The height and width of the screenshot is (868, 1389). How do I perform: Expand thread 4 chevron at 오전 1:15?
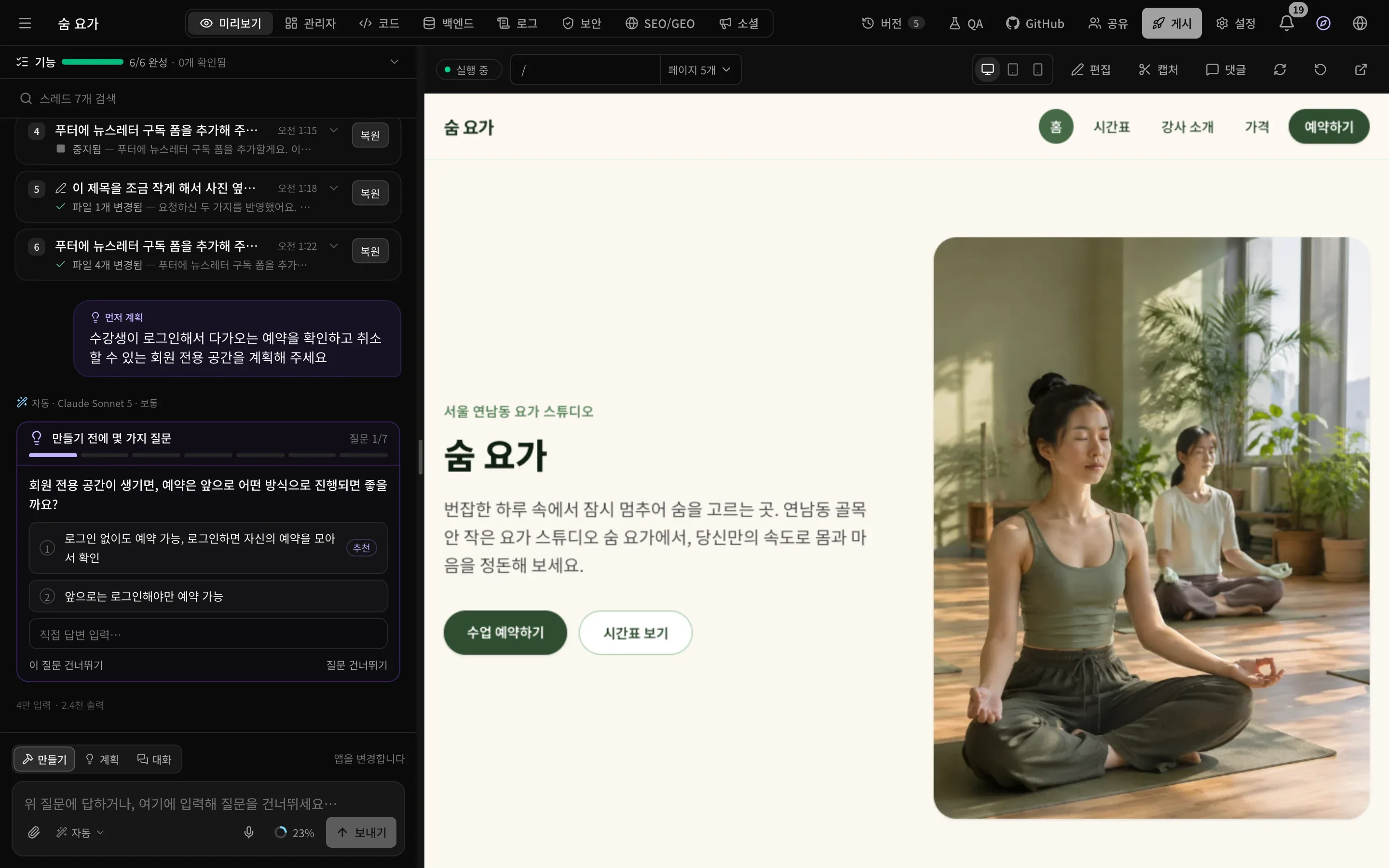[x=333, y=130]
